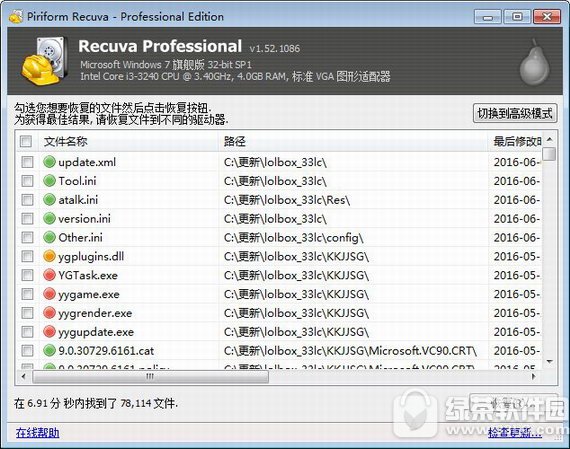
Task: Click path C:\更新\lolbox_33lc\Res\
Action: pos(287,200)
